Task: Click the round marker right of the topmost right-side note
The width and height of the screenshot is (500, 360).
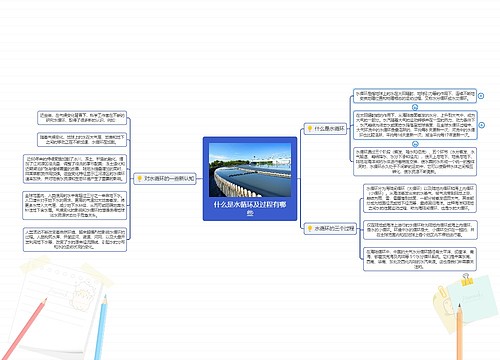Action: coord(481,96)
